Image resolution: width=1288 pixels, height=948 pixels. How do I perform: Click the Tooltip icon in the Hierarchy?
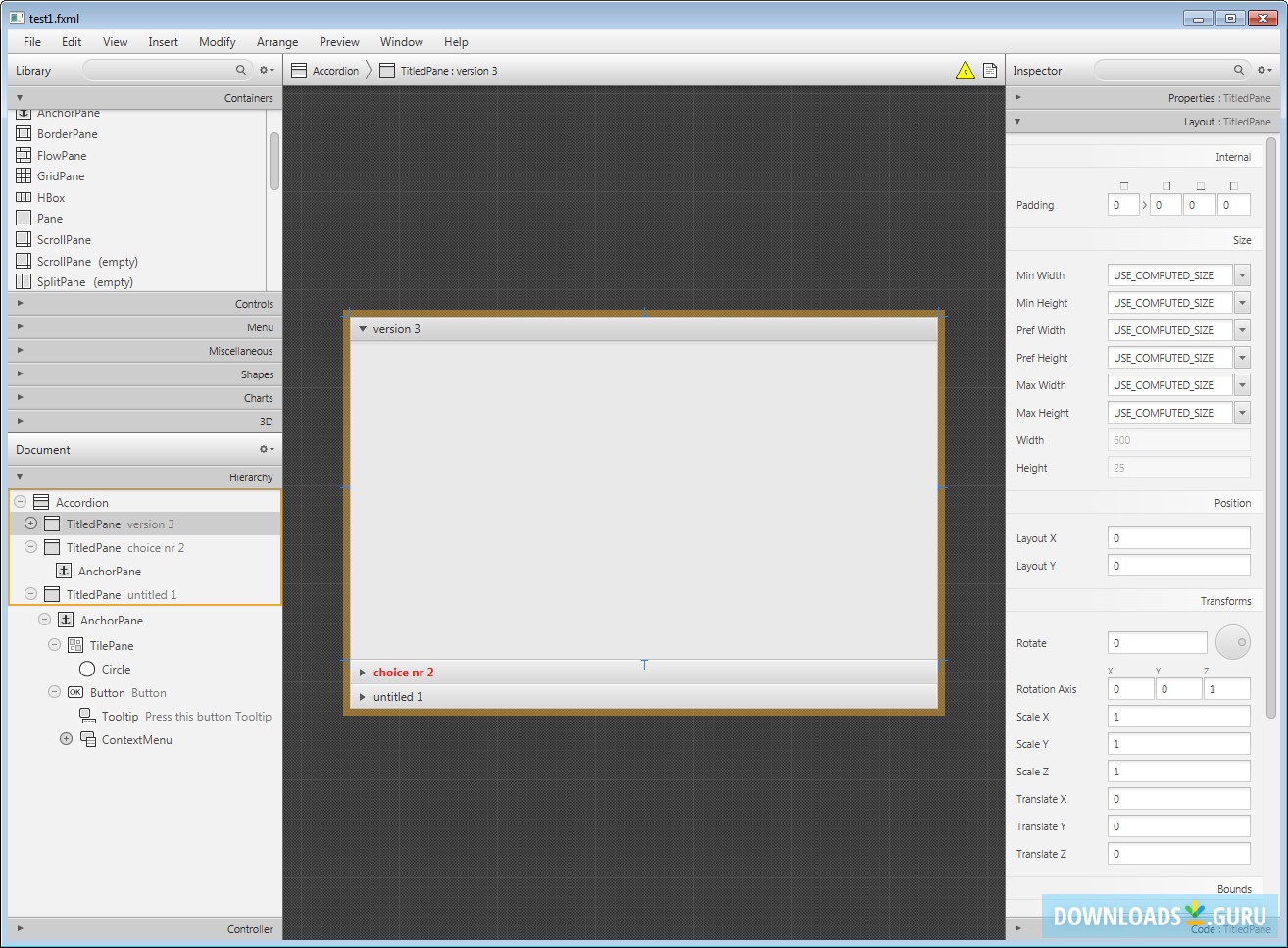[87, 716]
